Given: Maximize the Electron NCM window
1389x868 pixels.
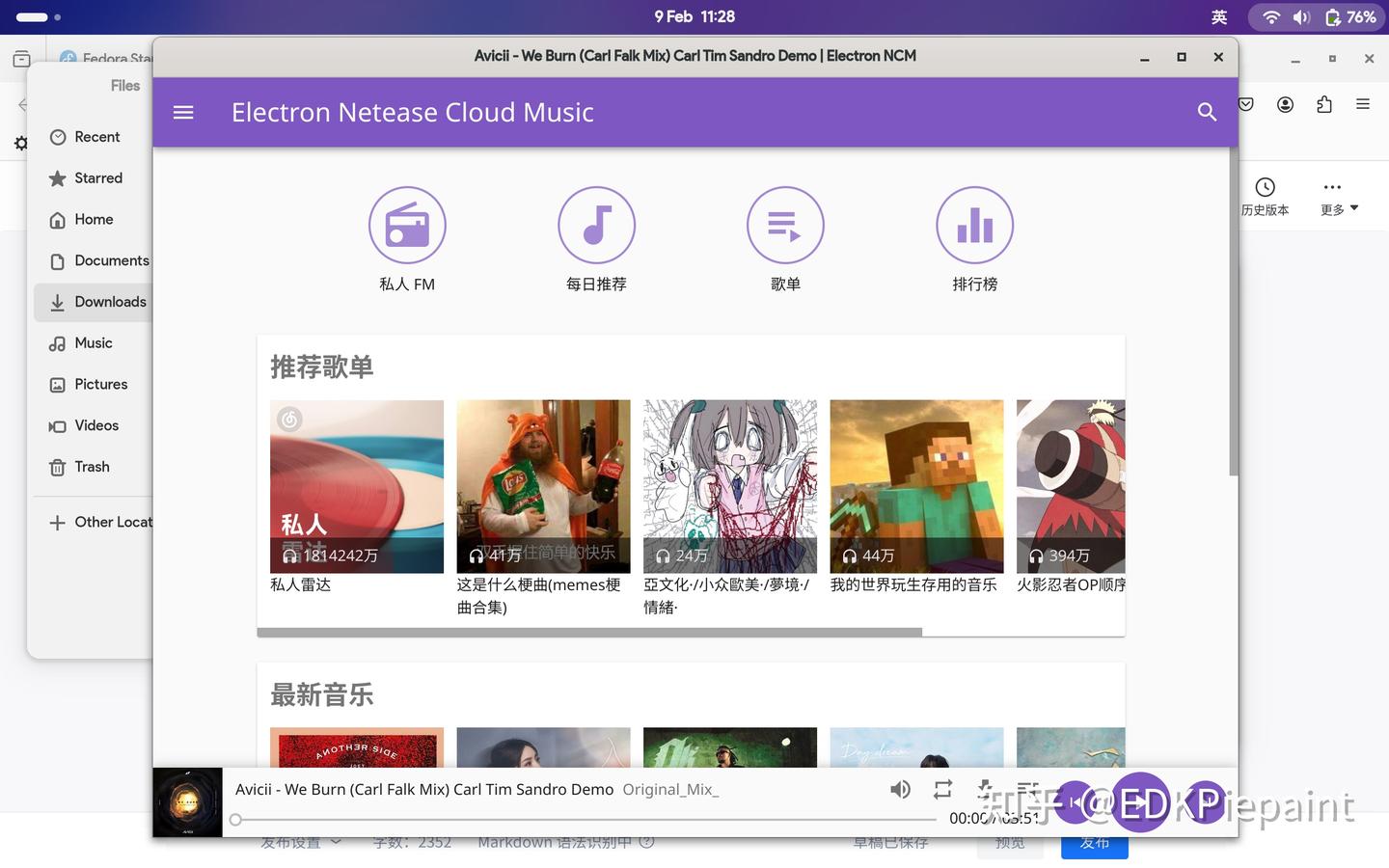Looking at the screenshot, I should click(1182, 57).
